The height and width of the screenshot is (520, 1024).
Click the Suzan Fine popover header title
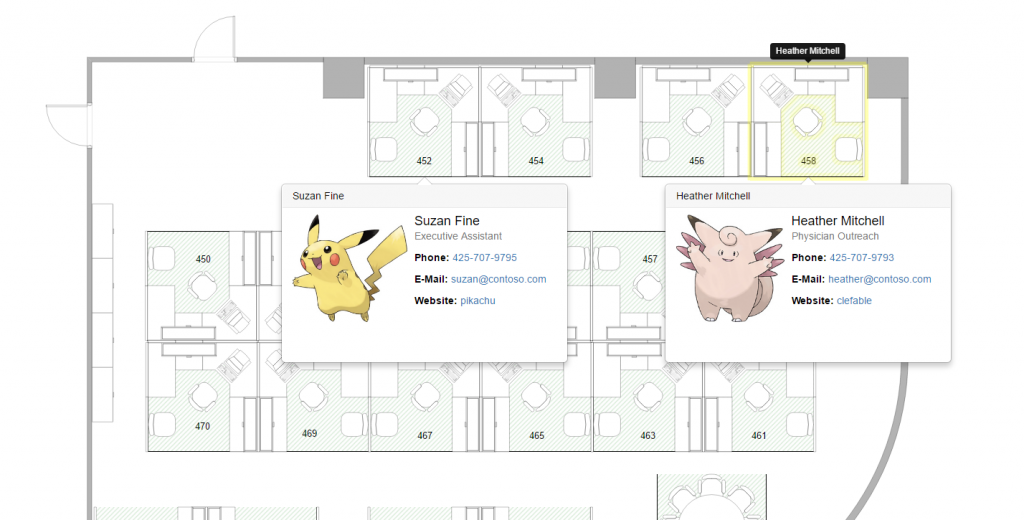pos(318,196)
